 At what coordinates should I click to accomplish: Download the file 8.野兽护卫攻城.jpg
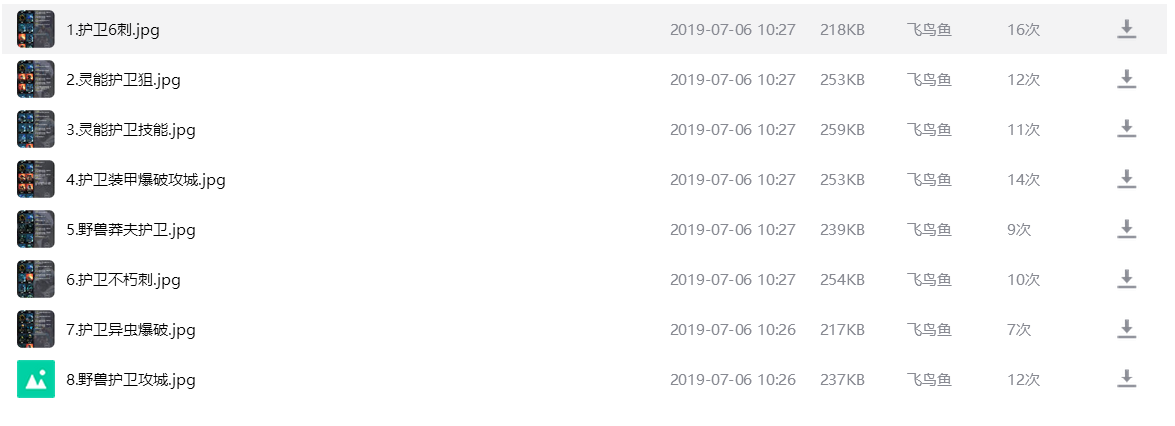point(1126,380)
